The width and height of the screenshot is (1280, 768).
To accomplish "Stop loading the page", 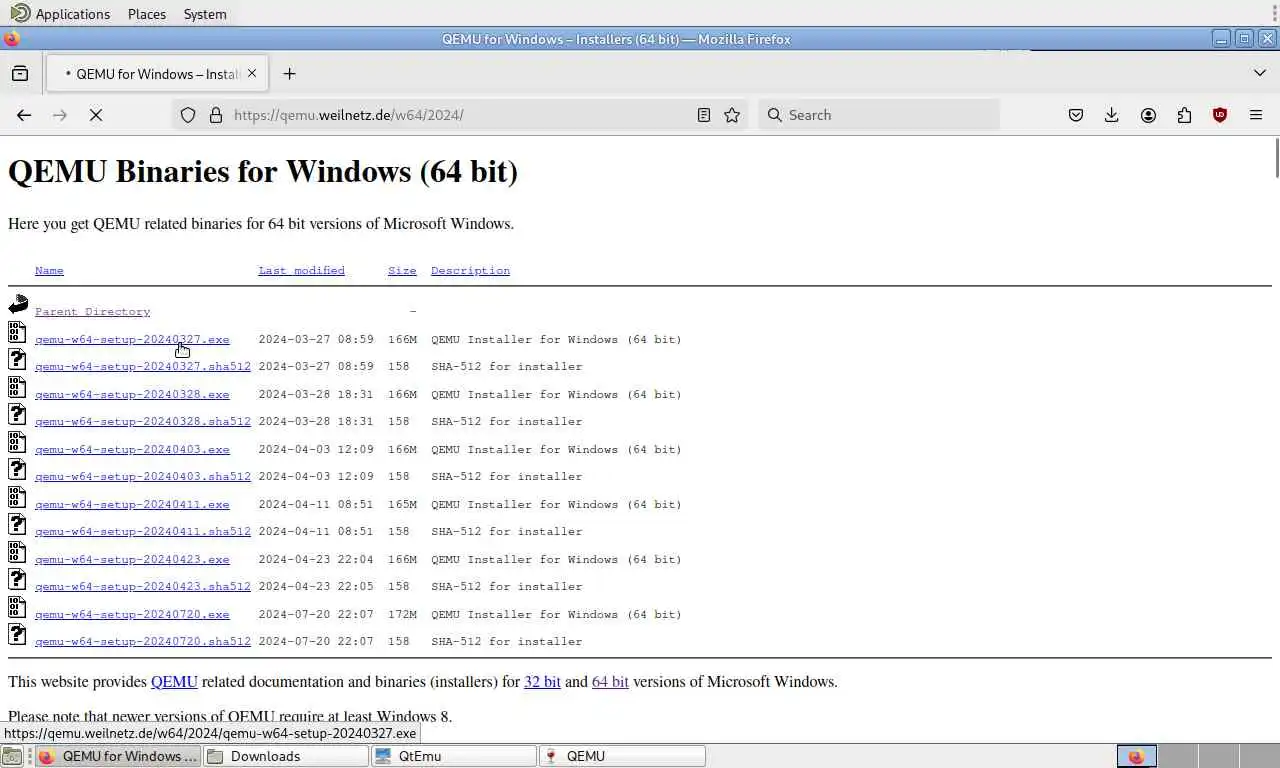I will (x=96, y=115).
